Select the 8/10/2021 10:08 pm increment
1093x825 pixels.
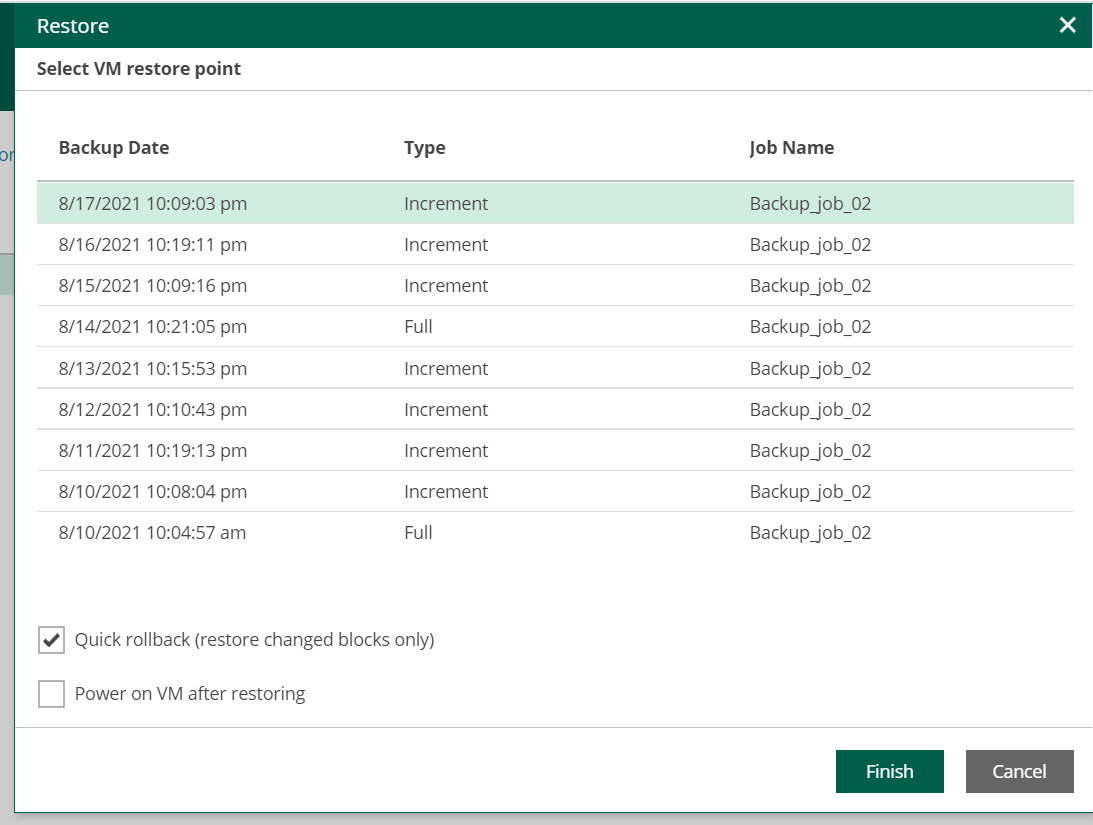click(x=400, y=491)
